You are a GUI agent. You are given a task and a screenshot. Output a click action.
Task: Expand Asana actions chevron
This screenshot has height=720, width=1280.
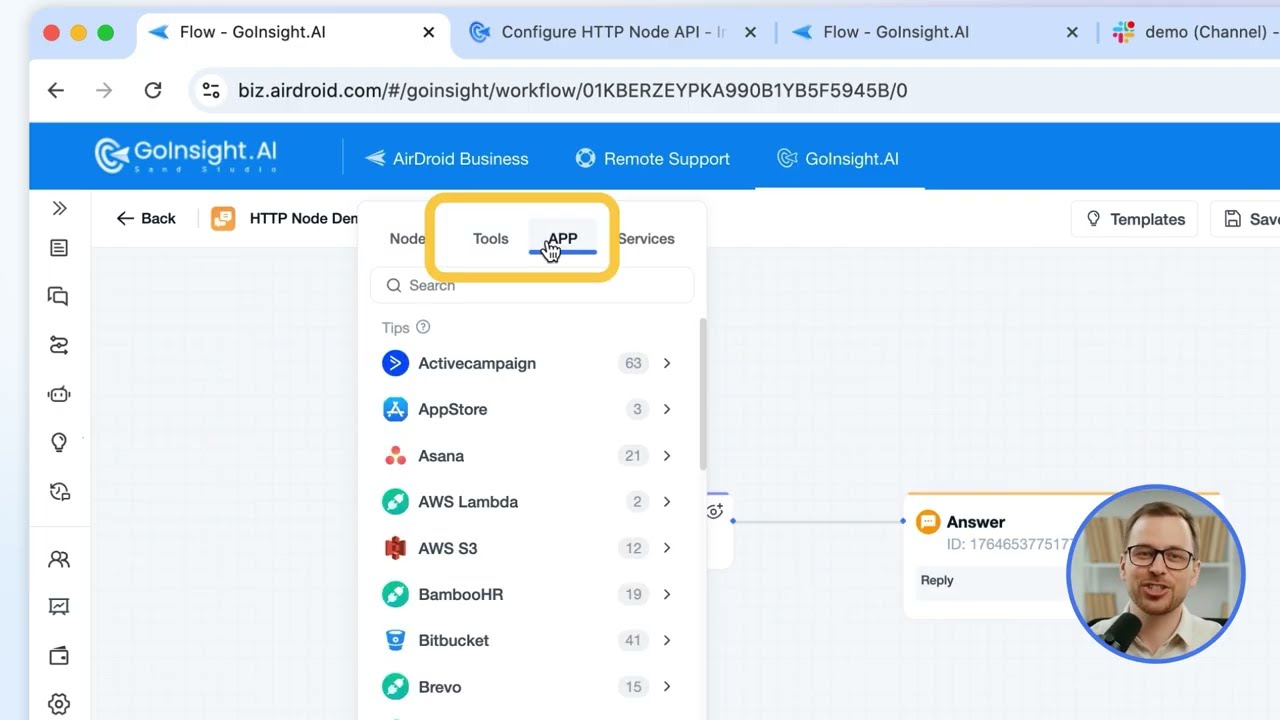pyautogui.click(x=667, y=456)
